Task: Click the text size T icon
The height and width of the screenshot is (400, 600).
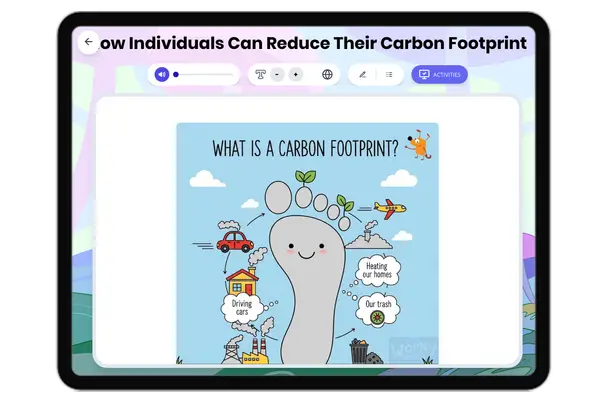Action: click(x=261, y=74)
